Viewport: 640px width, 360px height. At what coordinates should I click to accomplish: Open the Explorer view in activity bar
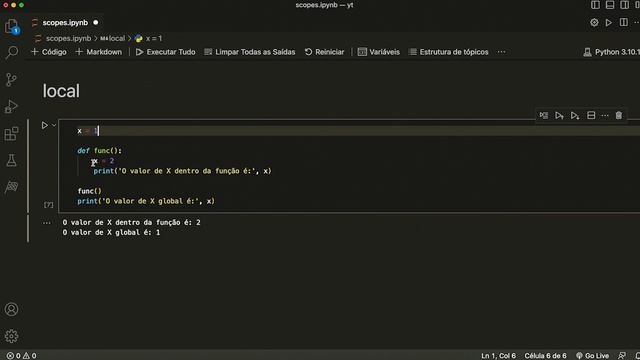[11, 26]
